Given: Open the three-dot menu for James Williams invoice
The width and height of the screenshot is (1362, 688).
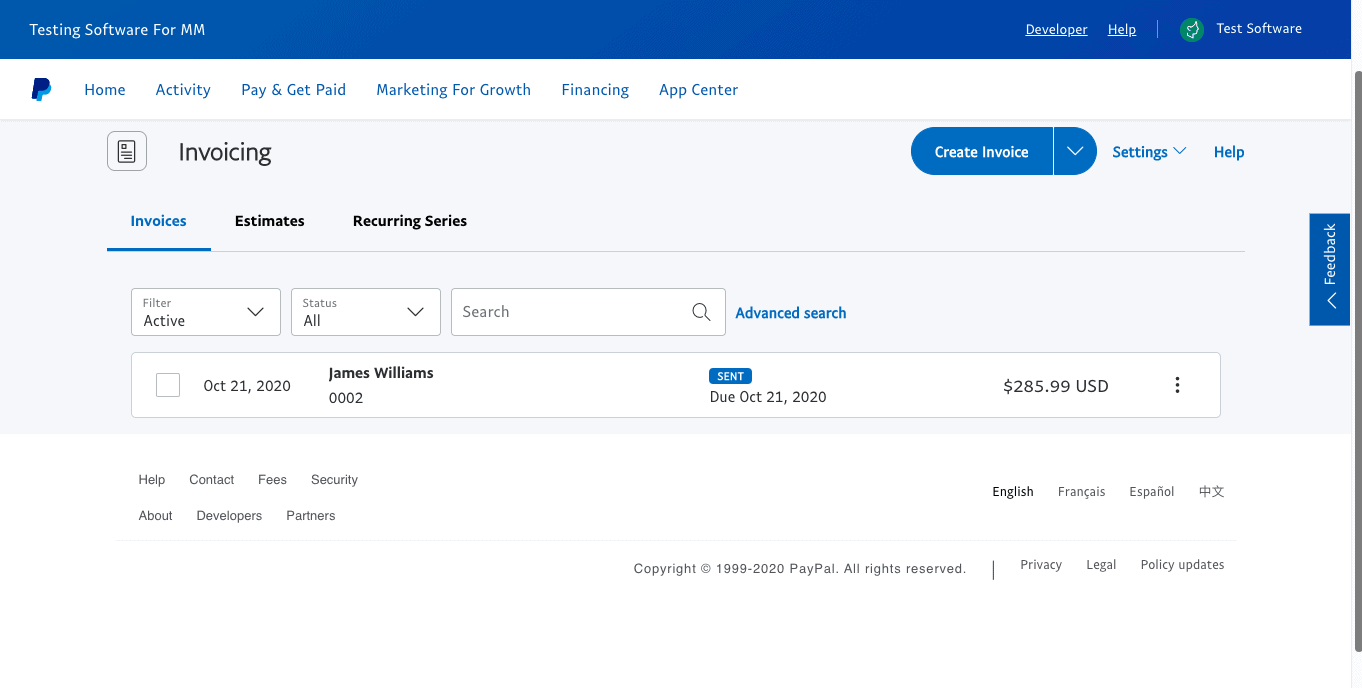Looking at the screenshot, I should pos(1177,385).
